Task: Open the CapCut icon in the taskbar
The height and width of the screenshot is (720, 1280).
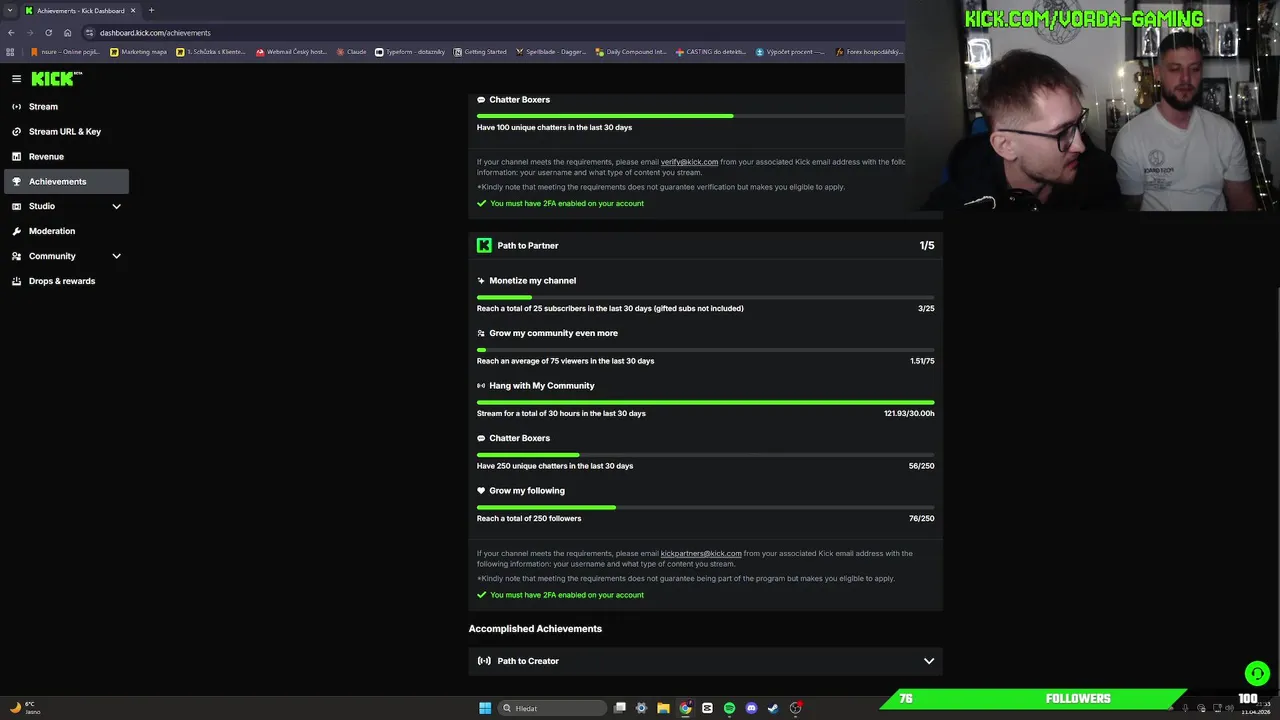Action: point(707,708)
